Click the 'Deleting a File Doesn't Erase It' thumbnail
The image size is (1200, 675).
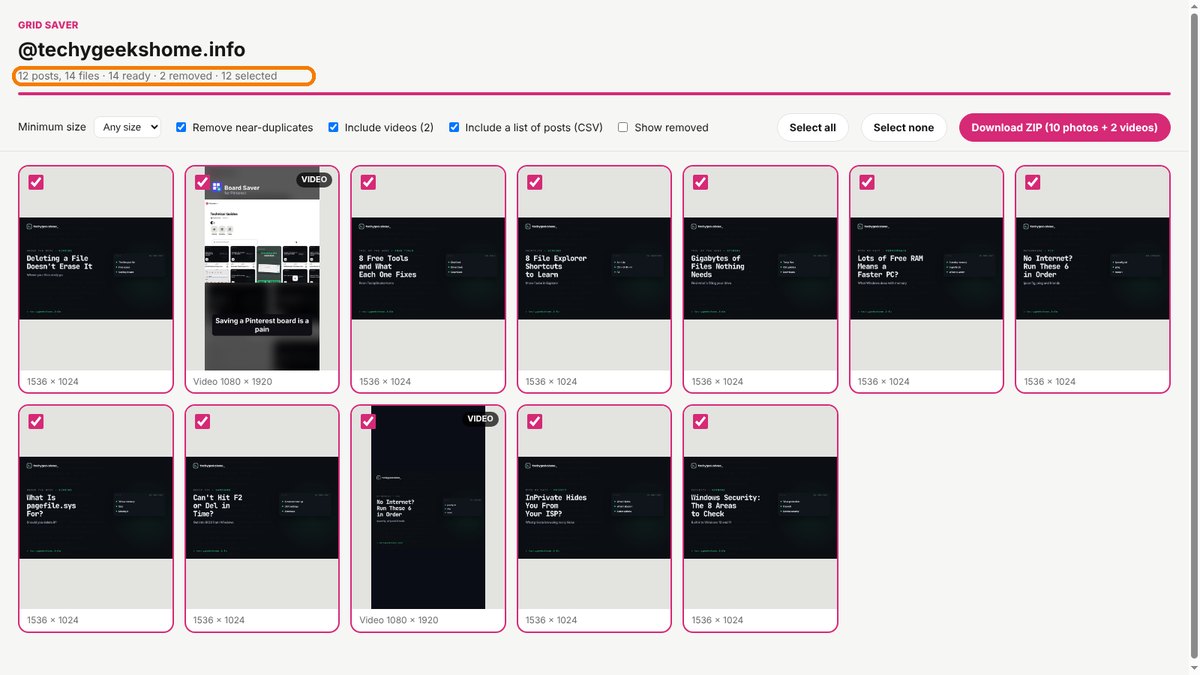[96, 268]
